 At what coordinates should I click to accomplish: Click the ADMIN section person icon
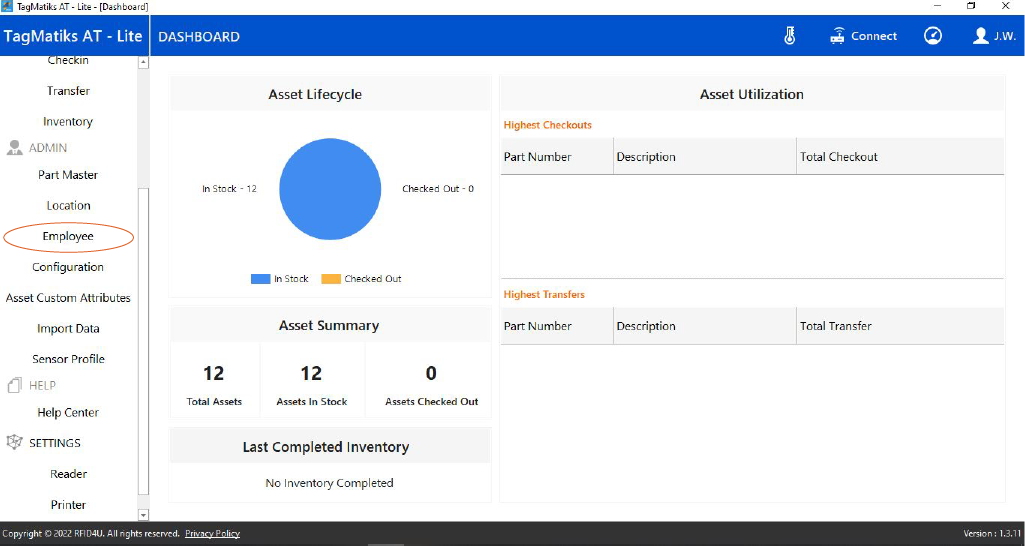(x=14, y=148)
